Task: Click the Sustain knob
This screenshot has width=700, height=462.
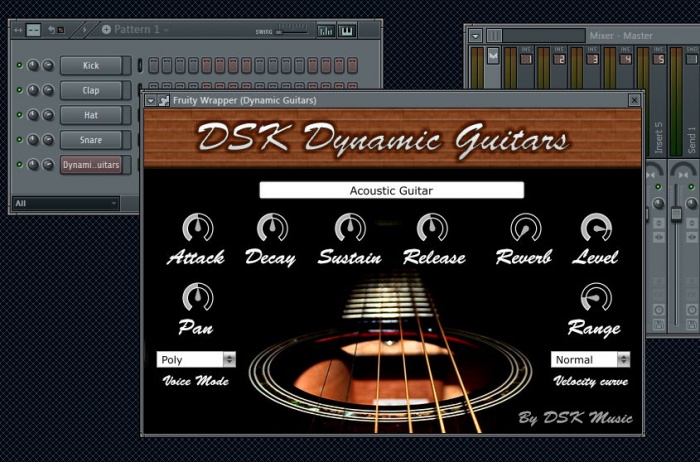Action: pyautogui.click(x=350, y=228)
